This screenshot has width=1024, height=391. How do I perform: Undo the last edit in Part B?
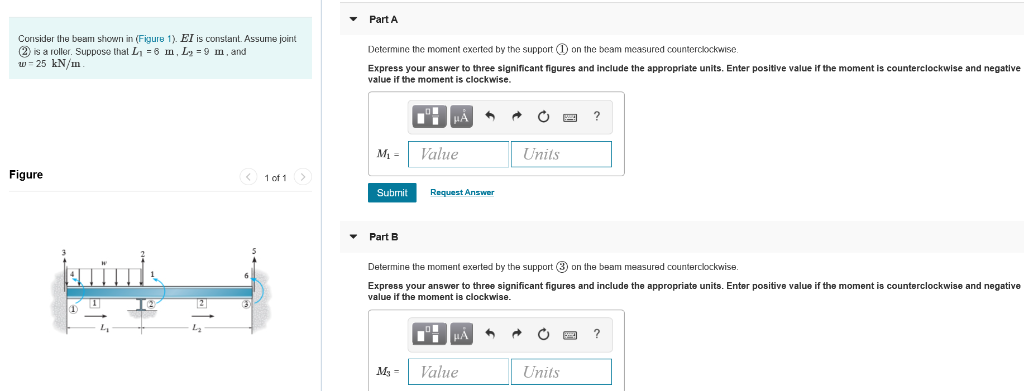click(x=491, y=335)
